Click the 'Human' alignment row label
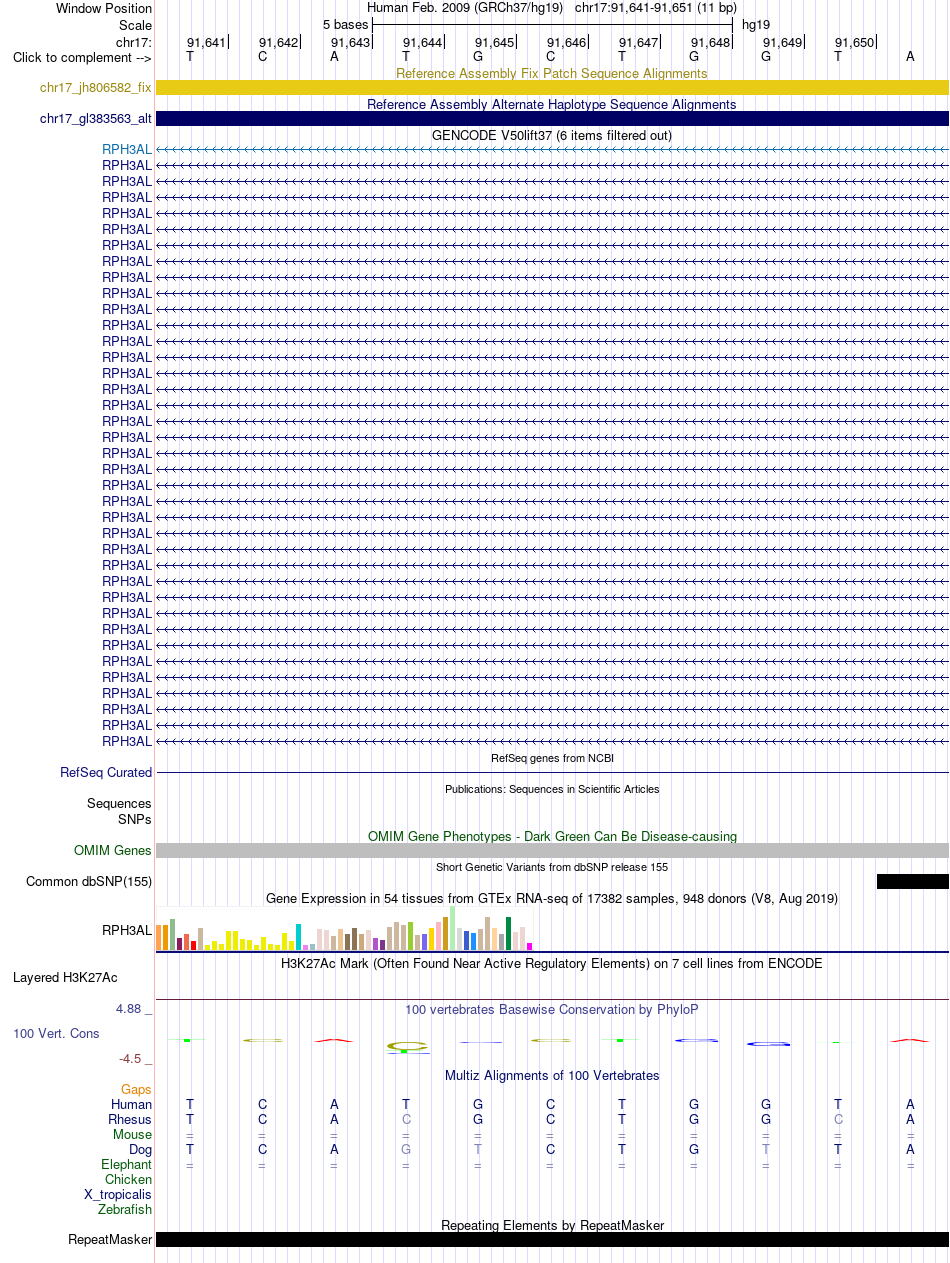This screenshot has height=1263, width=950. (x=132, y=1104)
